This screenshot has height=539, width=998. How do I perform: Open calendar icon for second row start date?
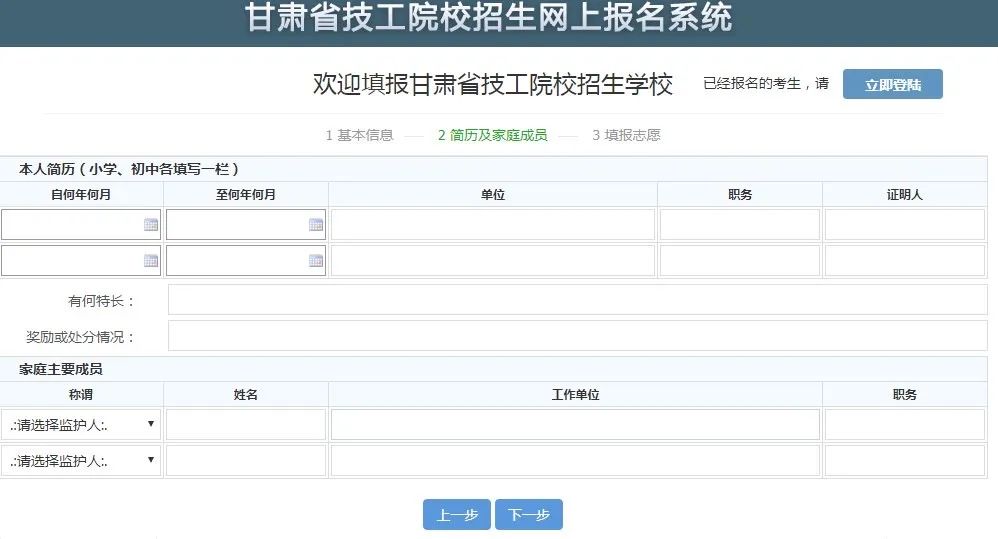coord(151,261)
